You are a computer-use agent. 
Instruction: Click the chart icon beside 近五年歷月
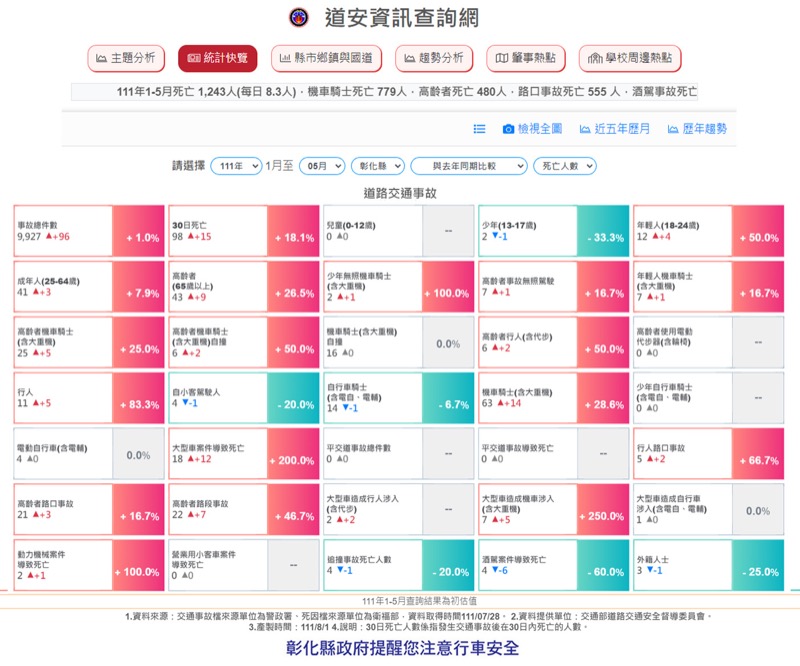(x=584, y=129)
